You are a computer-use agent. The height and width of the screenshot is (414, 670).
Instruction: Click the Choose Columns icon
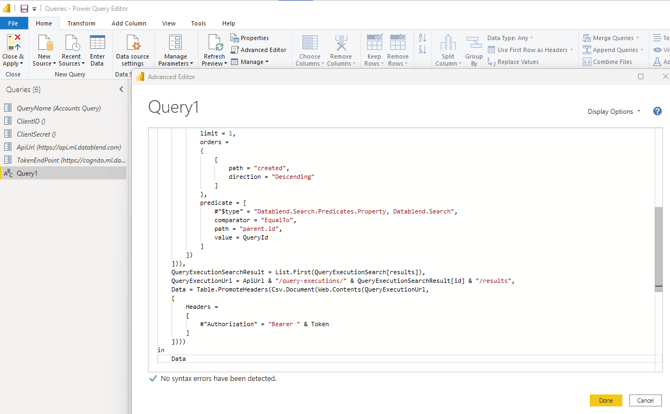pyautogui.click(x=310, y=43)
